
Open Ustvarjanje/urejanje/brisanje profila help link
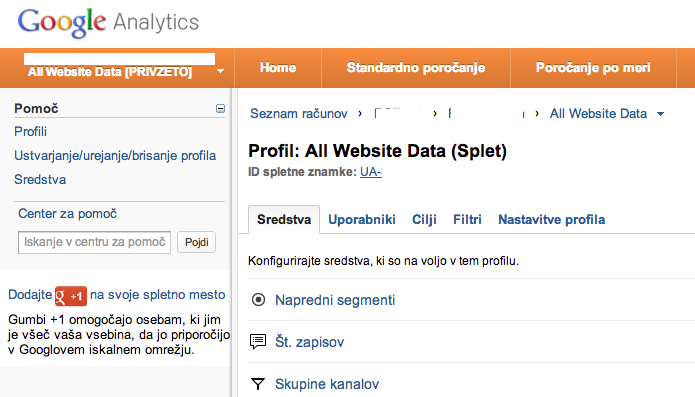115,156
